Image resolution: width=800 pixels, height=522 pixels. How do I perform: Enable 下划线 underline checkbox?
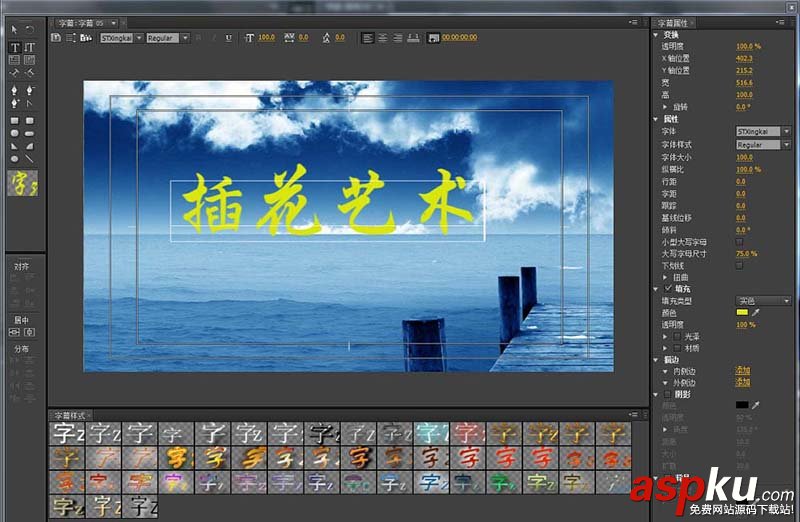[739, 265]
